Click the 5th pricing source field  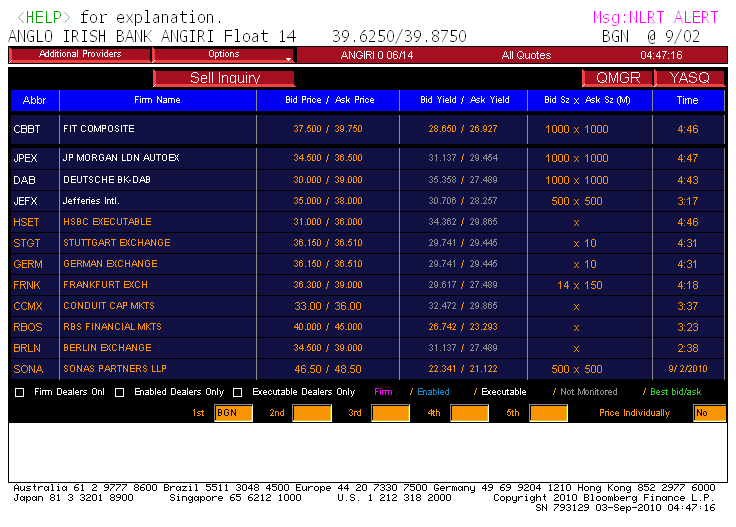click(548, 413)
